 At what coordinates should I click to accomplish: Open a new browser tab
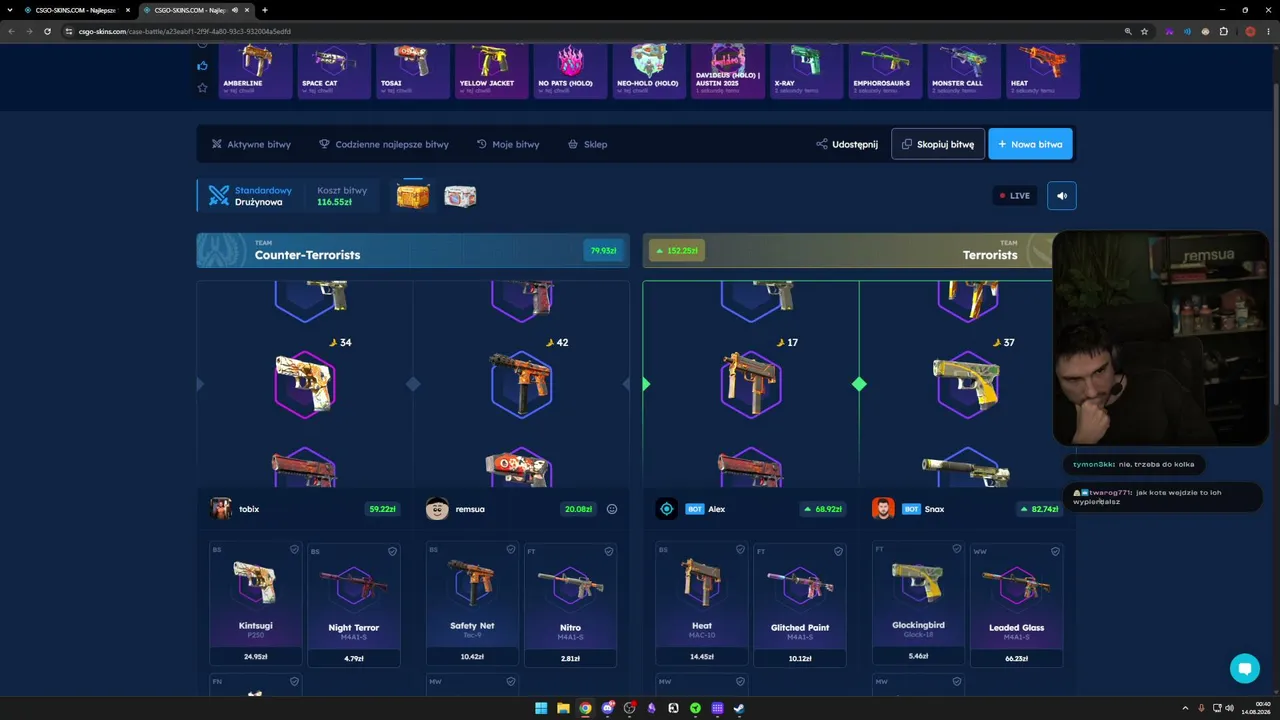click(x=265, y=10)
